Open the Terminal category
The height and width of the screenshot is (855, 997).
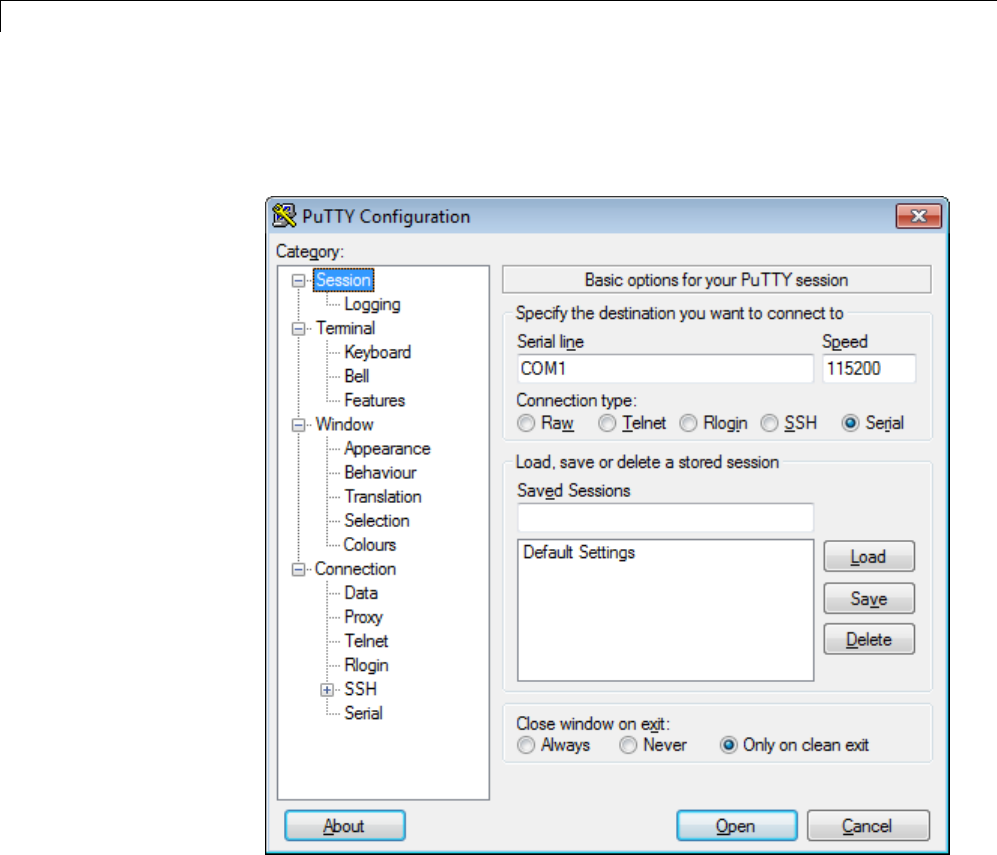pos(345,329)
